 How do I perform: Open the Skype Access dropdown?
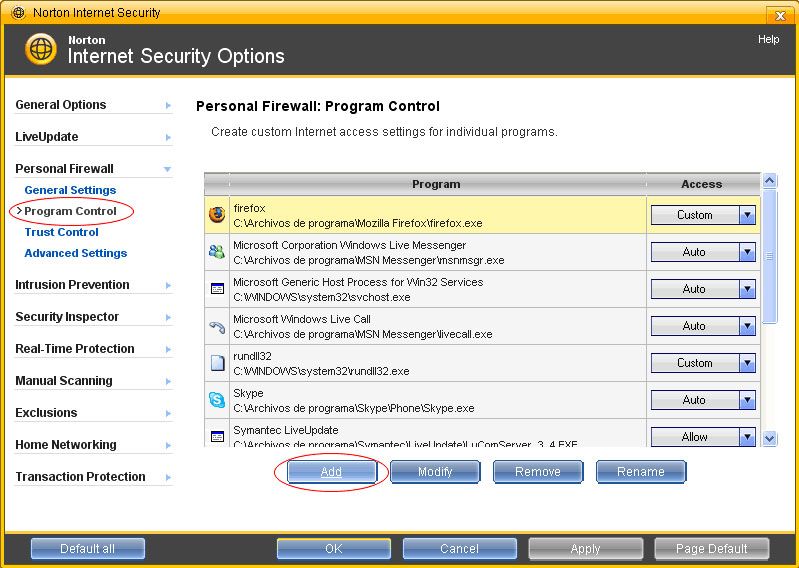(x=746, y=400)
